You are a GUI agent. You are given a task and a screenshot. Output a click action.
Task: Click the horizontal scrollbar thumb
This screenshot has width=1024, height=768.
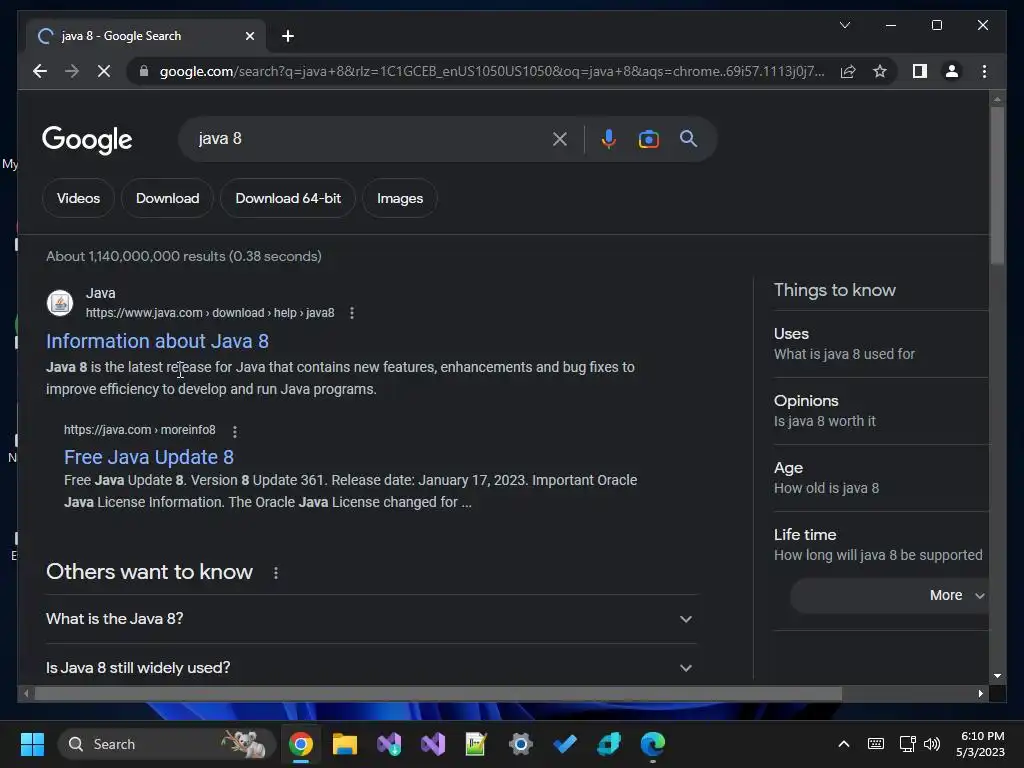click(x=438, y=694)
